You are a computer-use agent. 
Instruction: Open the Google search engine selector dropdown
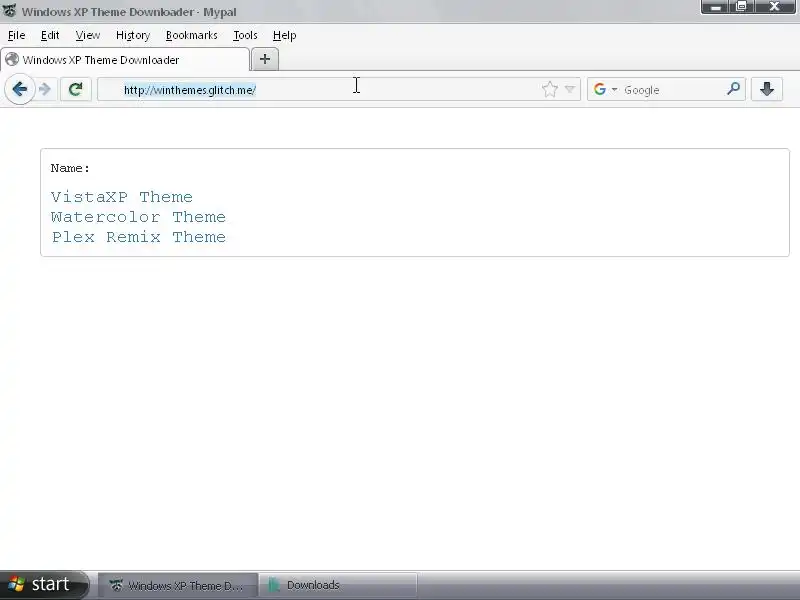pyautogui.click(x=605, y=89)
